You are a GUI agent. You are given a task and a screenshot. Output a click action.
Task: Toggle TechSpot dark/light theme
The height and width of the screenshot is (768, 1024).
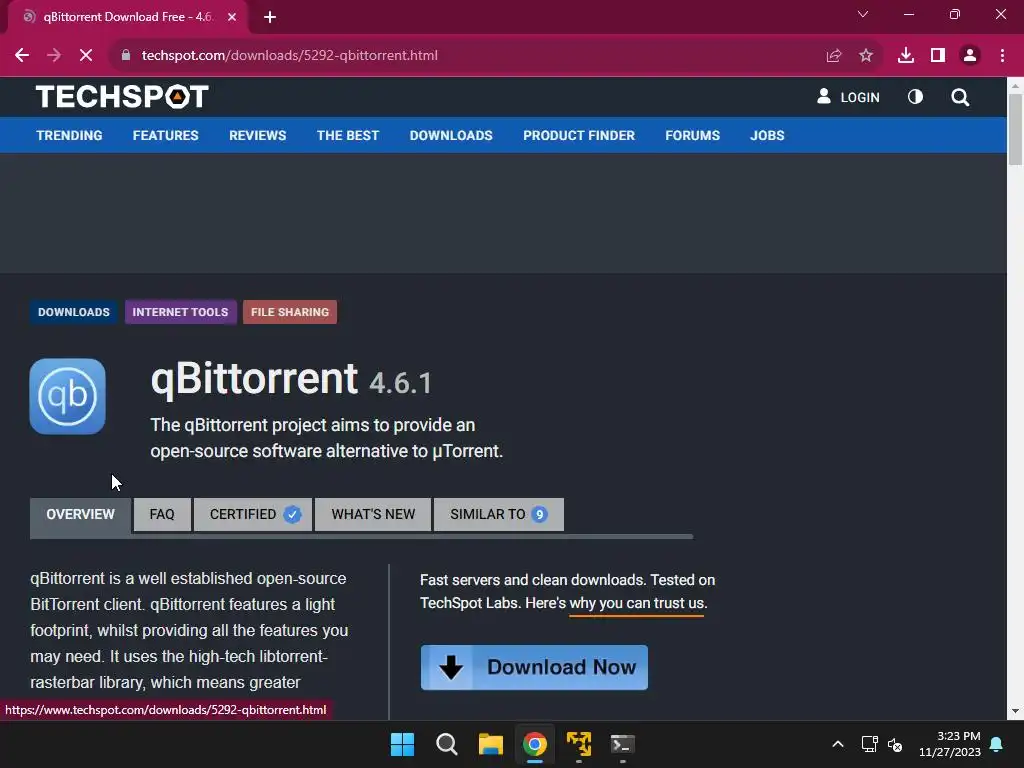coord(915,97)
